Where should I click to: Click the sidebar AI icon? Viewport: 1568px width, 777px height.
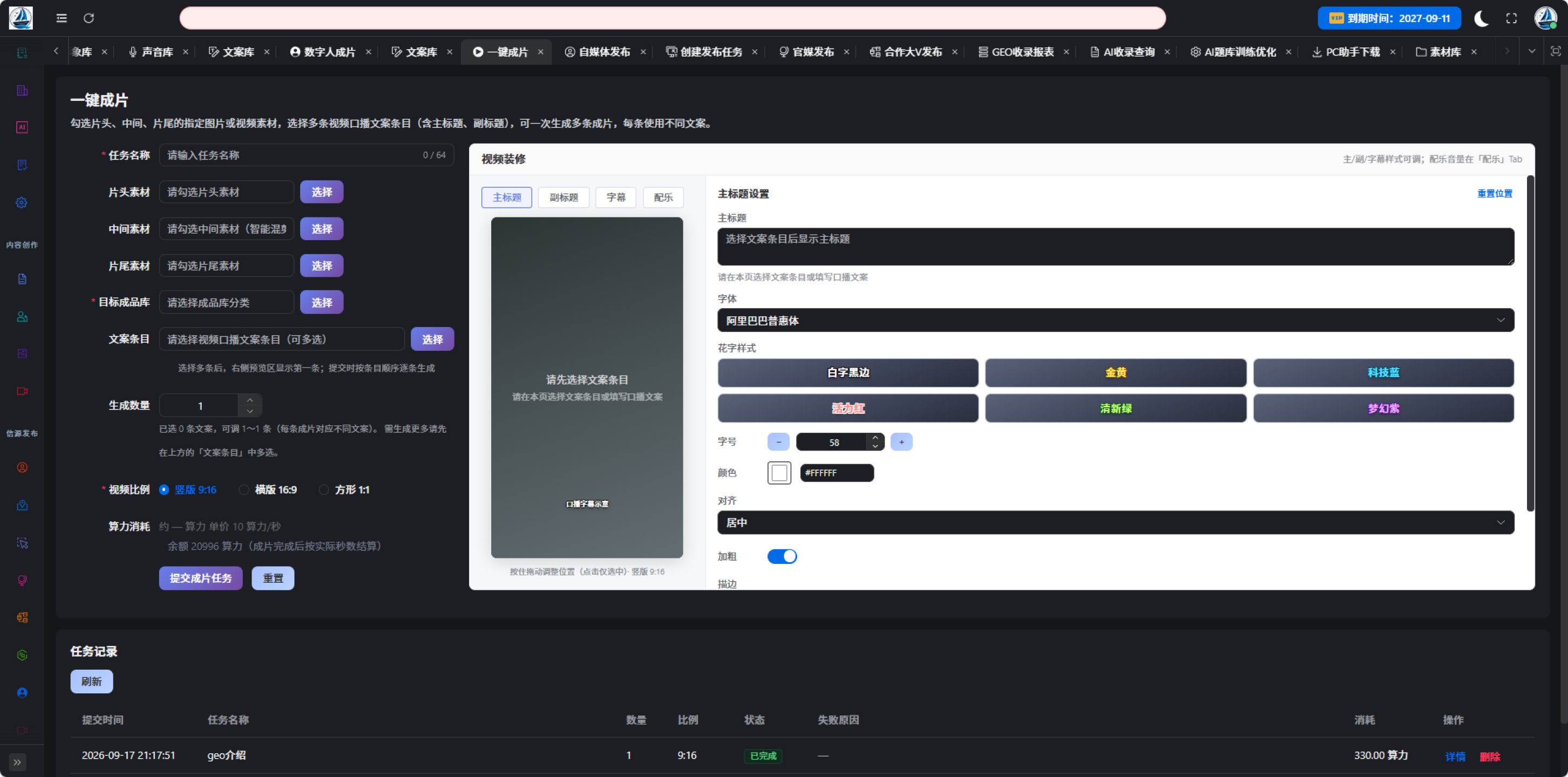[x=22, y=127]
